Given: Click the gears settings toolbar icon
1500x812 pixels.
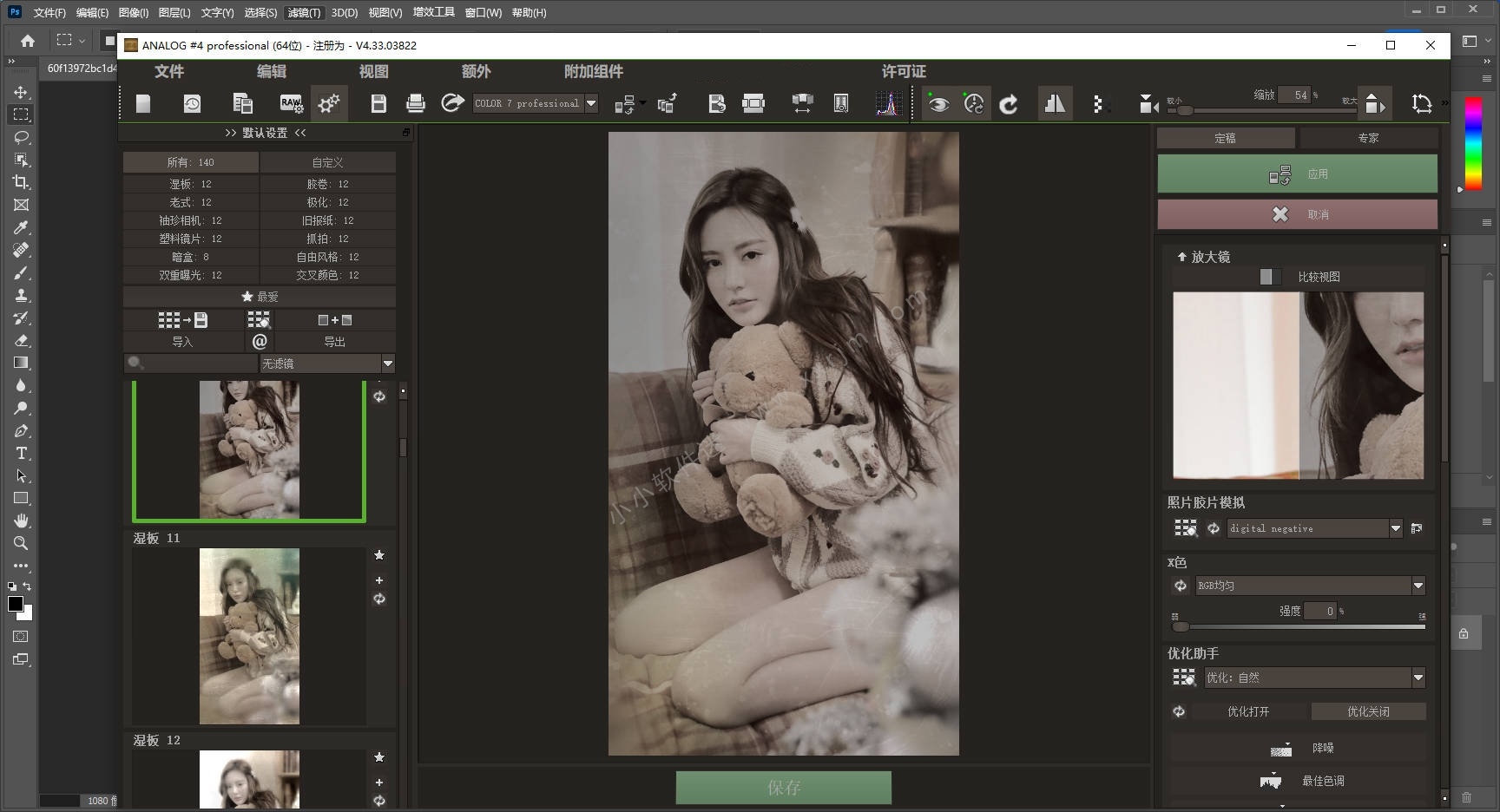Looking at the screenshot, I should tap(329, 104).
